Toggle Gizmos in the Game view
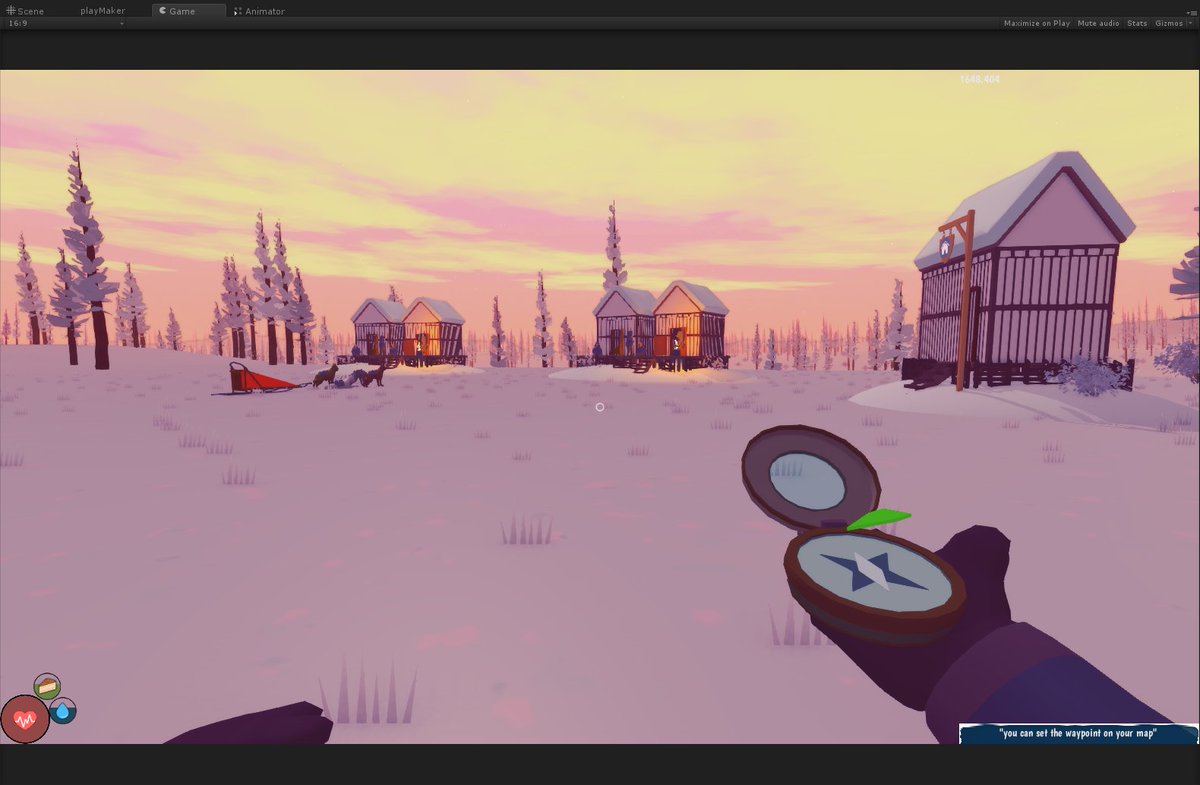 click(1167, 23)
